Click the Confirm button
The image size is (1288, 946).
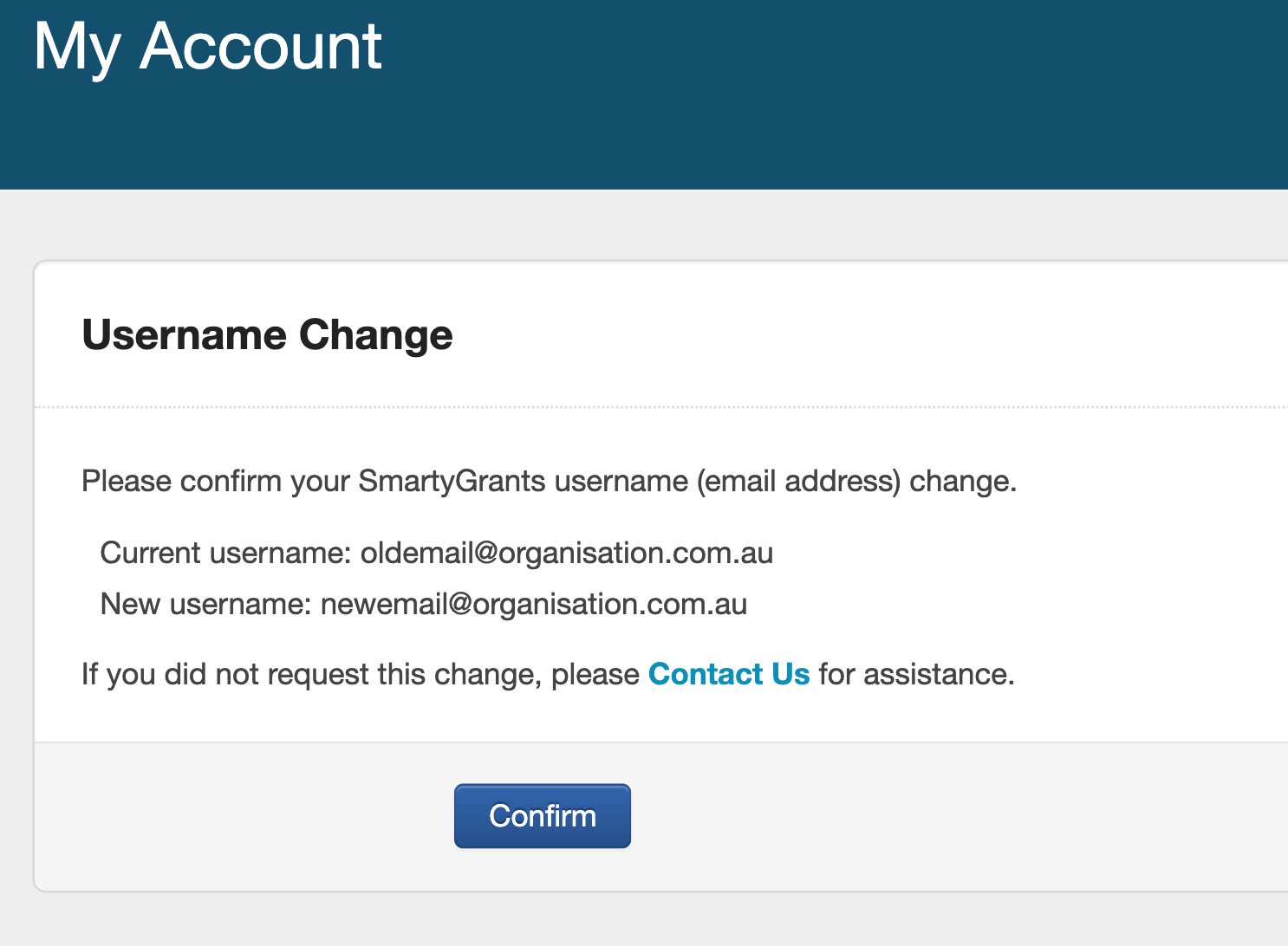[543, 816]
